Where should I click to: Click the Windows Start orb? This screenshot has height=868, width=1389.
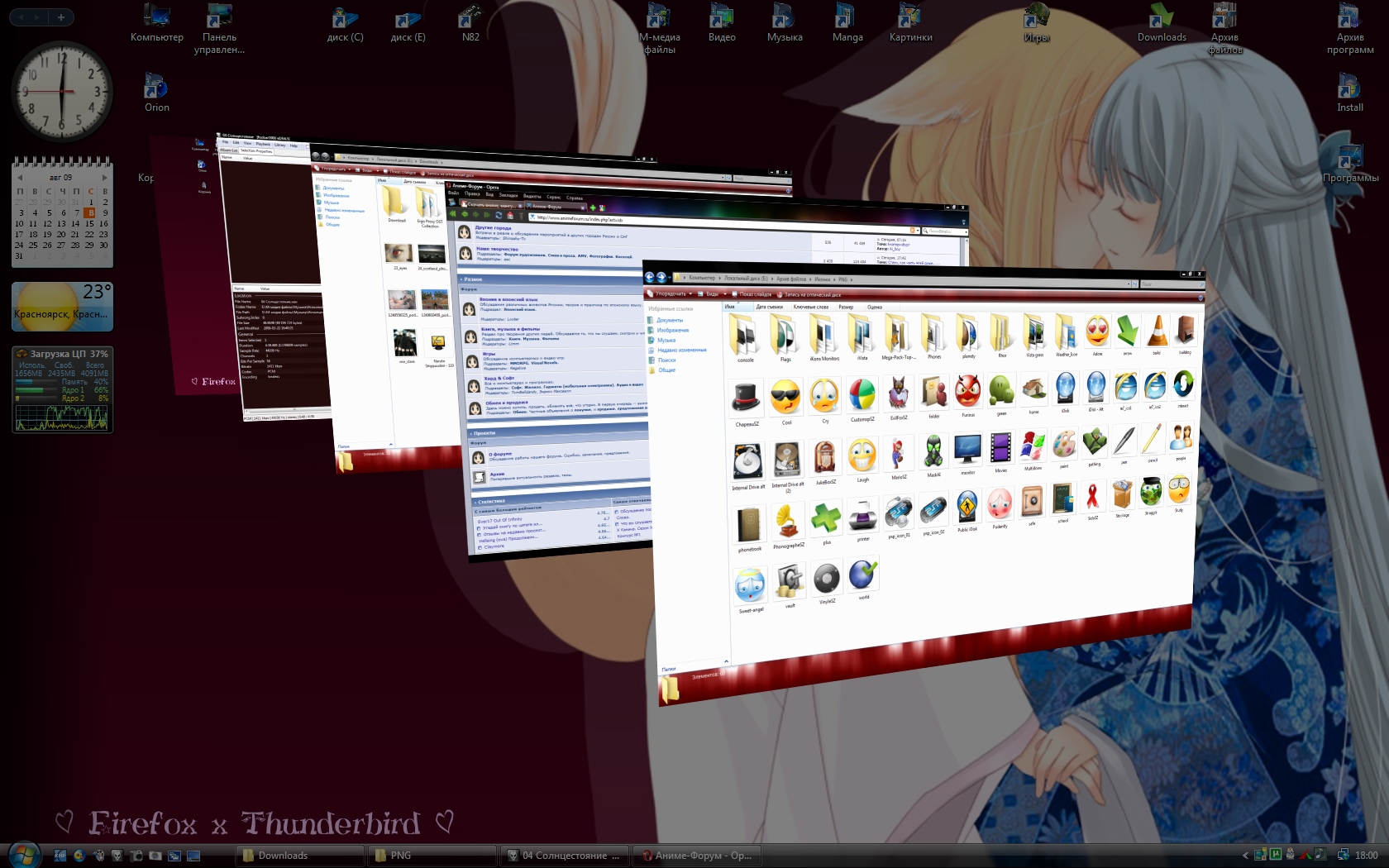[x=23, y=855]
